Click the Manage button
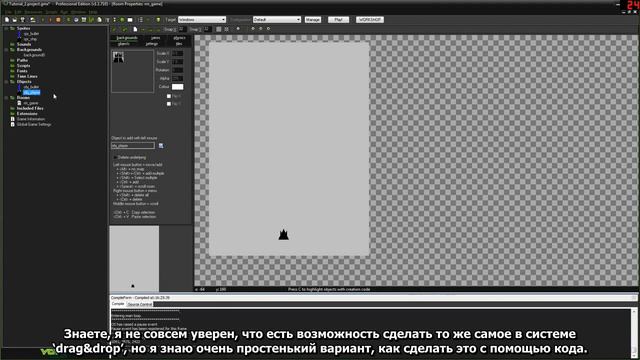 (x=313, y=20)
